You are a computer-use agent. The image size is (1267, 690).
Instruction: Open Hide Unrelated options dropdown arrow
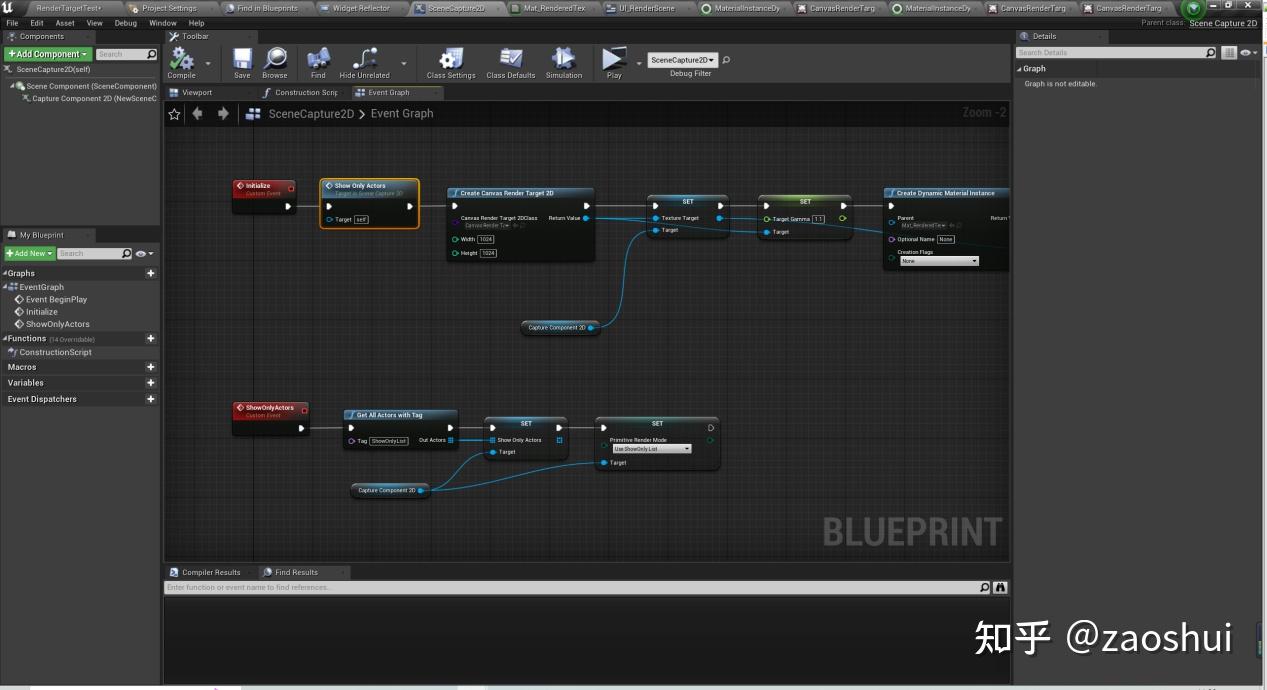(x=403, y=62)
